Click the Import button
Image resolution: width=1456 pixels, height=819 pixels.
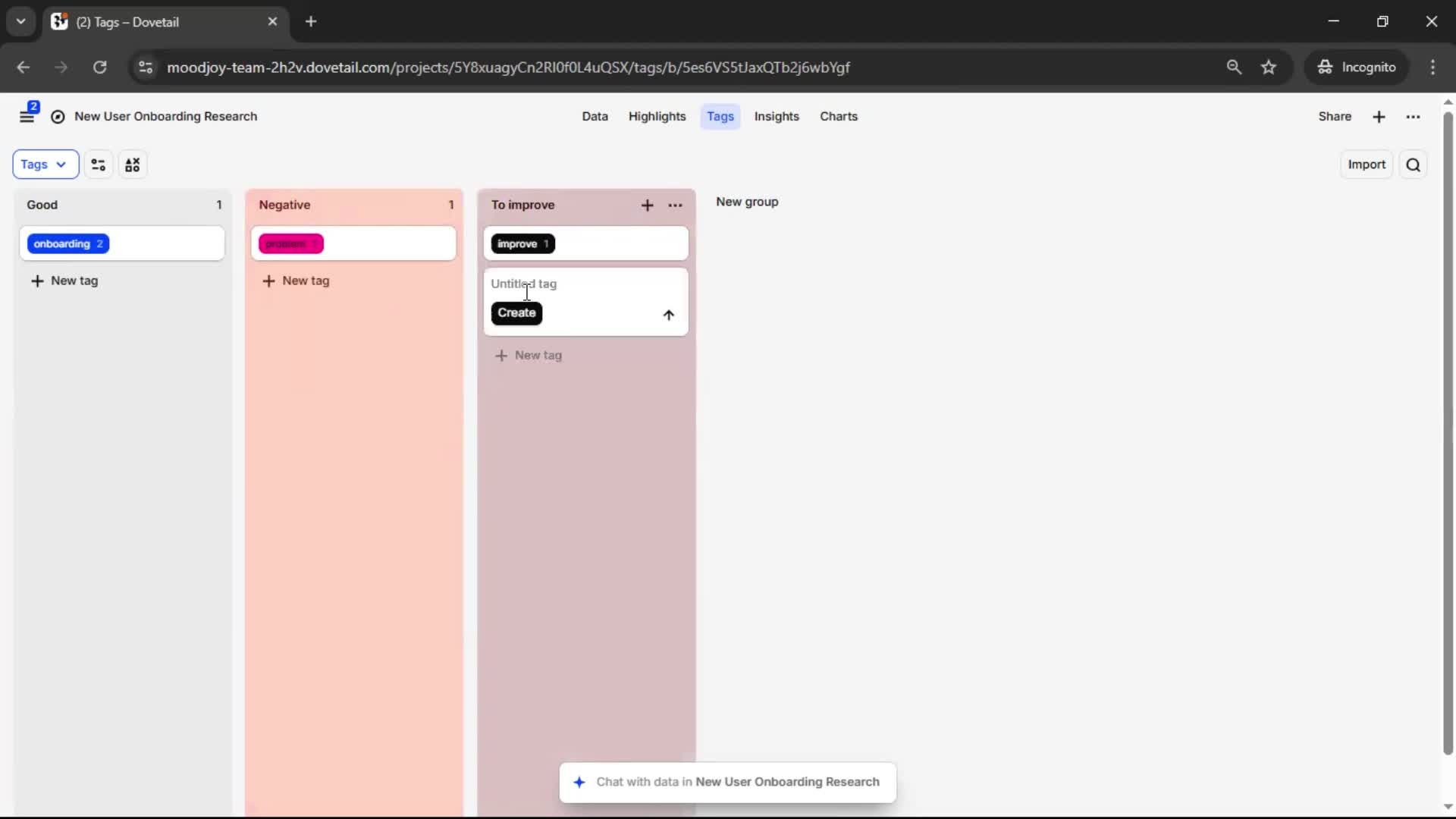[x=1366, y=165]
